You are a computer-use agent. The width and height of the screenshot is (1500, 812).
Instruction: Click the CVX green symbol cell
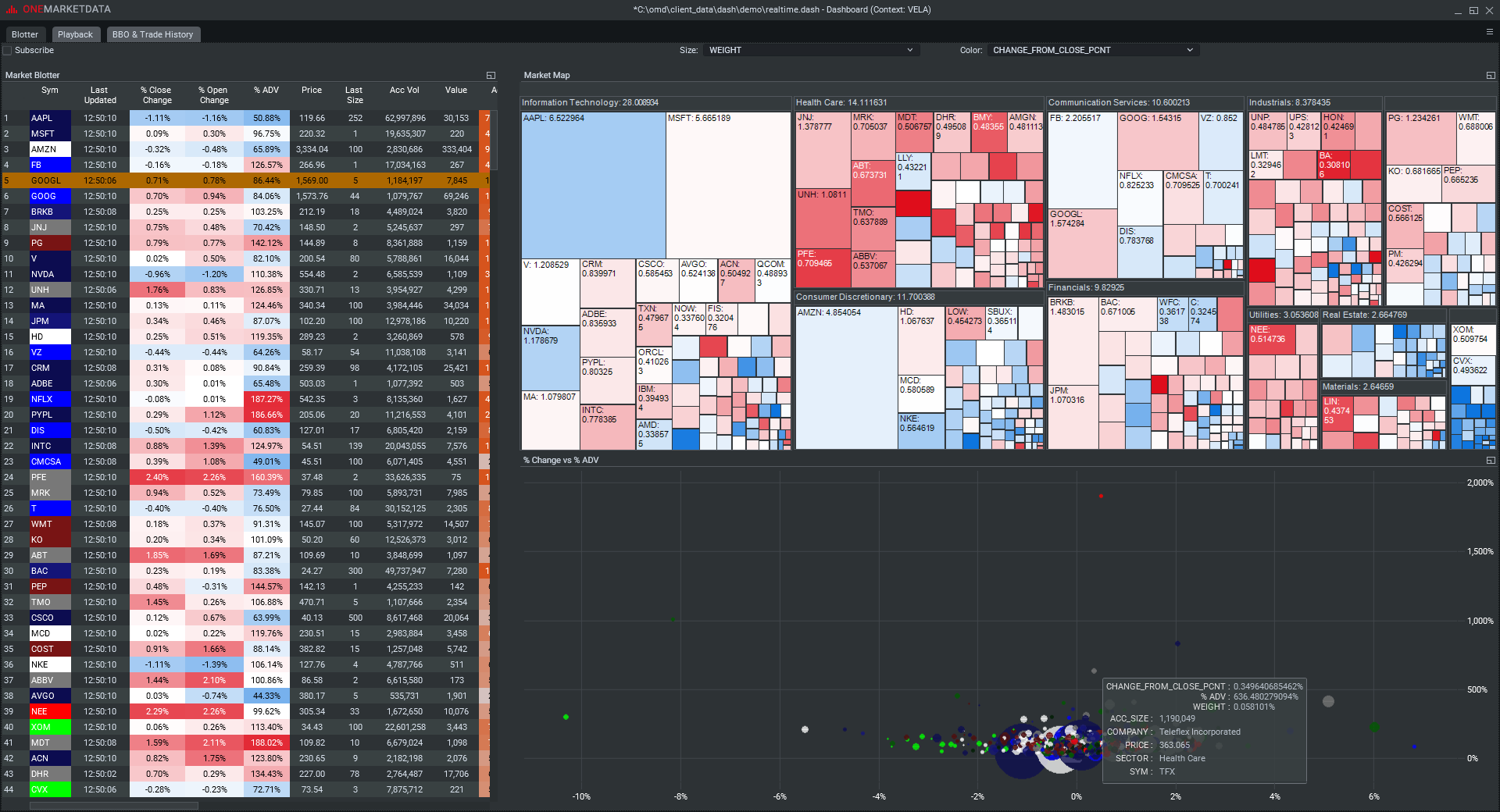[50, 789]
